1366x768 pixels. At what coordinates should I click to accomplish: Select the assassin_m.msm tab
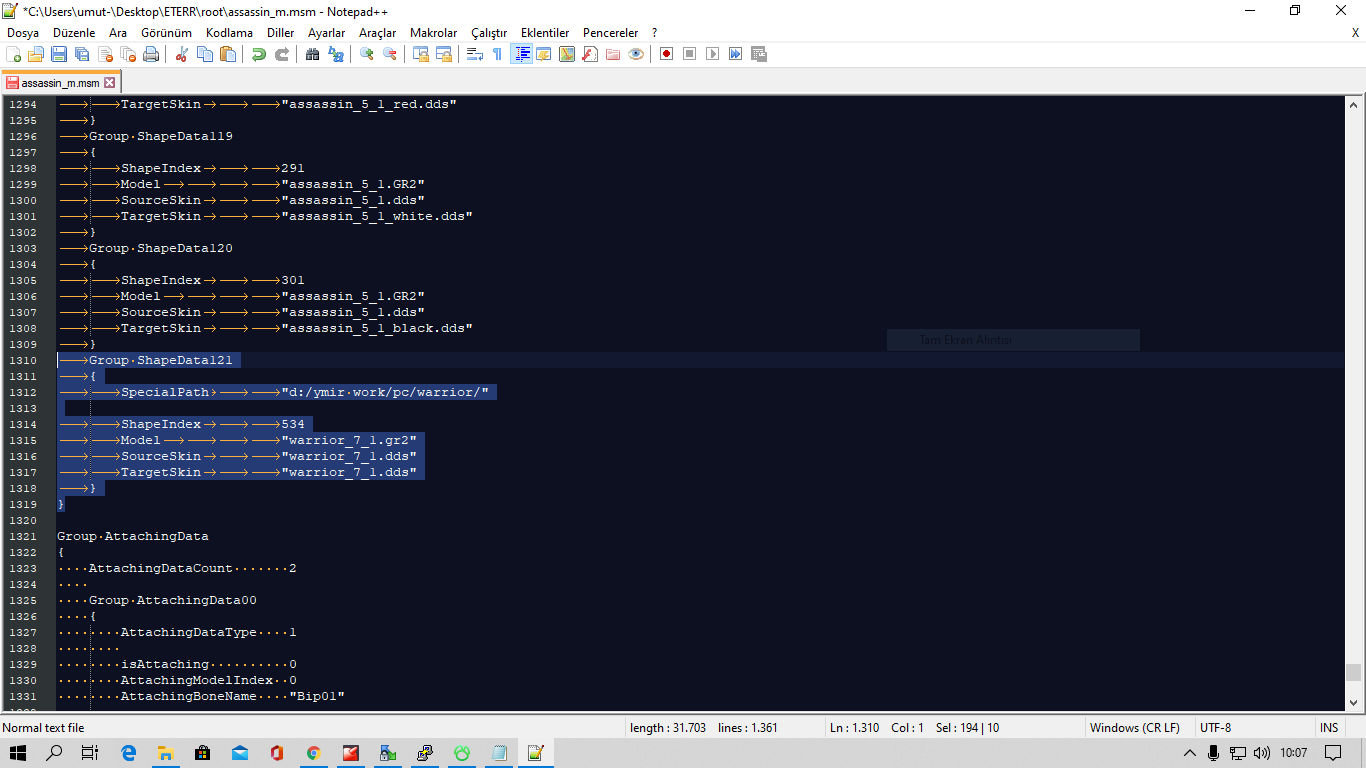60,83
